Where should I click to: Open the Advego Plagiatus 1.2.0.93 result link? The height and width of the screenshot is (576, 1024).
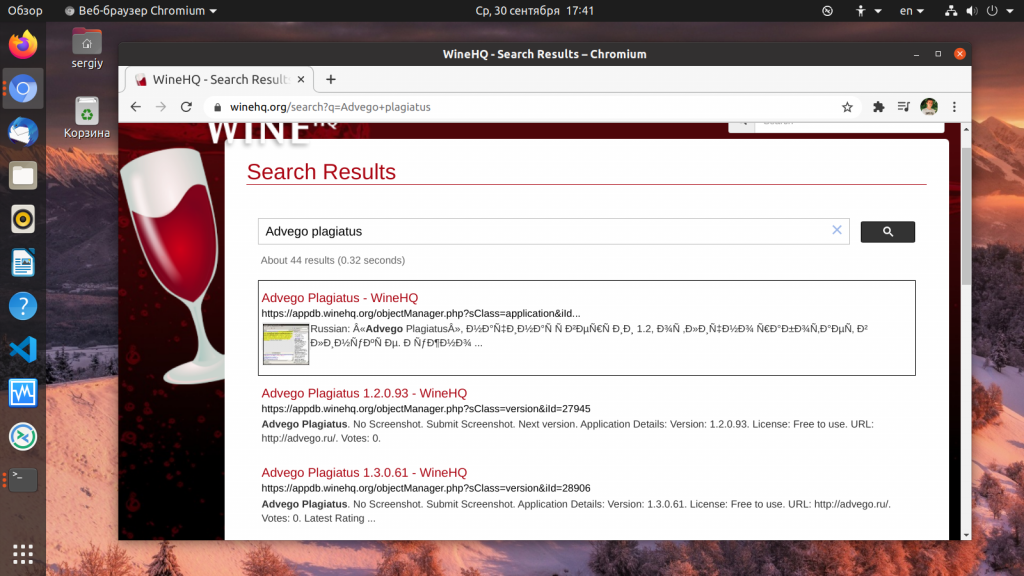click(x=364, y=393)
